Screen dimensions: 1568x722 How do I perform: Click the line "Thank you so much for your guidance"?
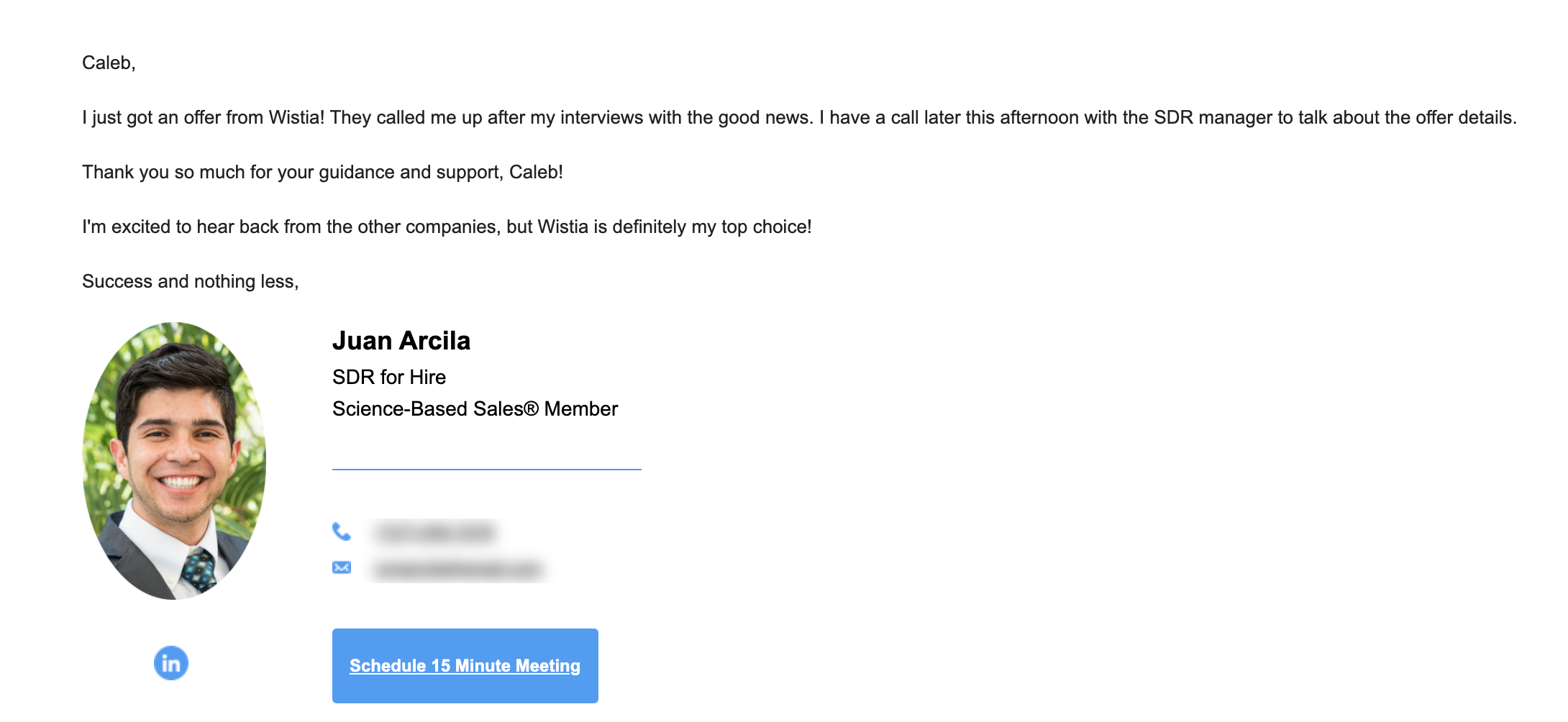coord(322,172)
